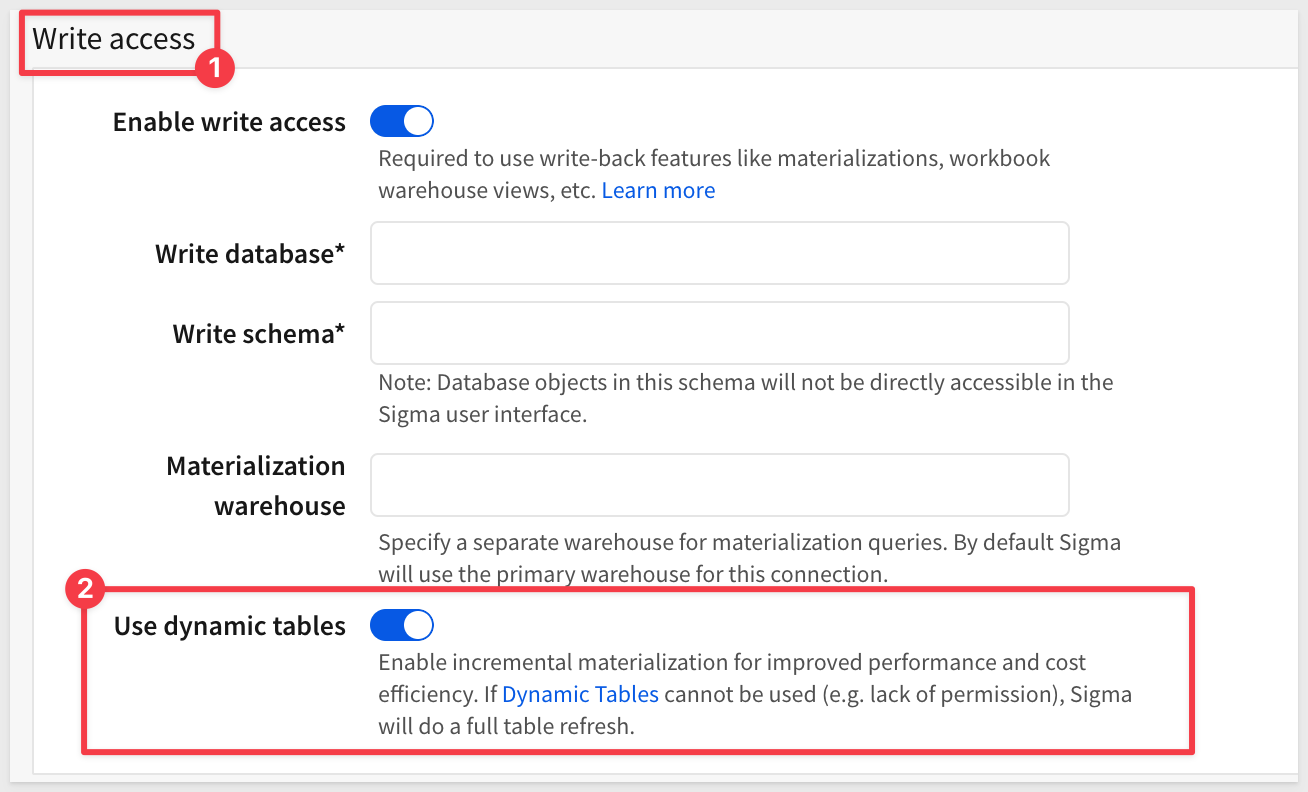Follow the Dynamic Tables hyperlink
Viewport: 1308px width, 792px height.
[x=580, y=695]
